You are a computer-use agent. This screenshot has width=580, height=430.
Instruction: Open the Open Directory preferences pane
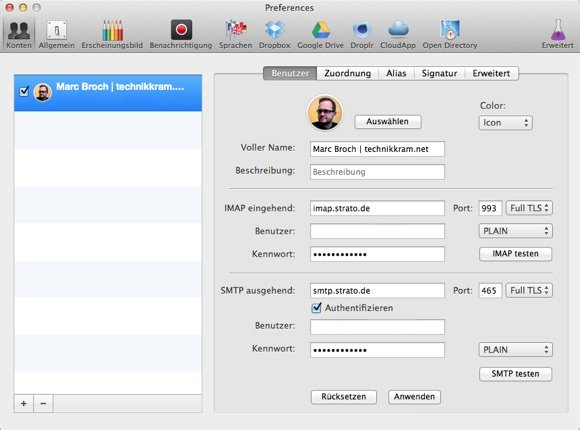(x=450, y=35)
